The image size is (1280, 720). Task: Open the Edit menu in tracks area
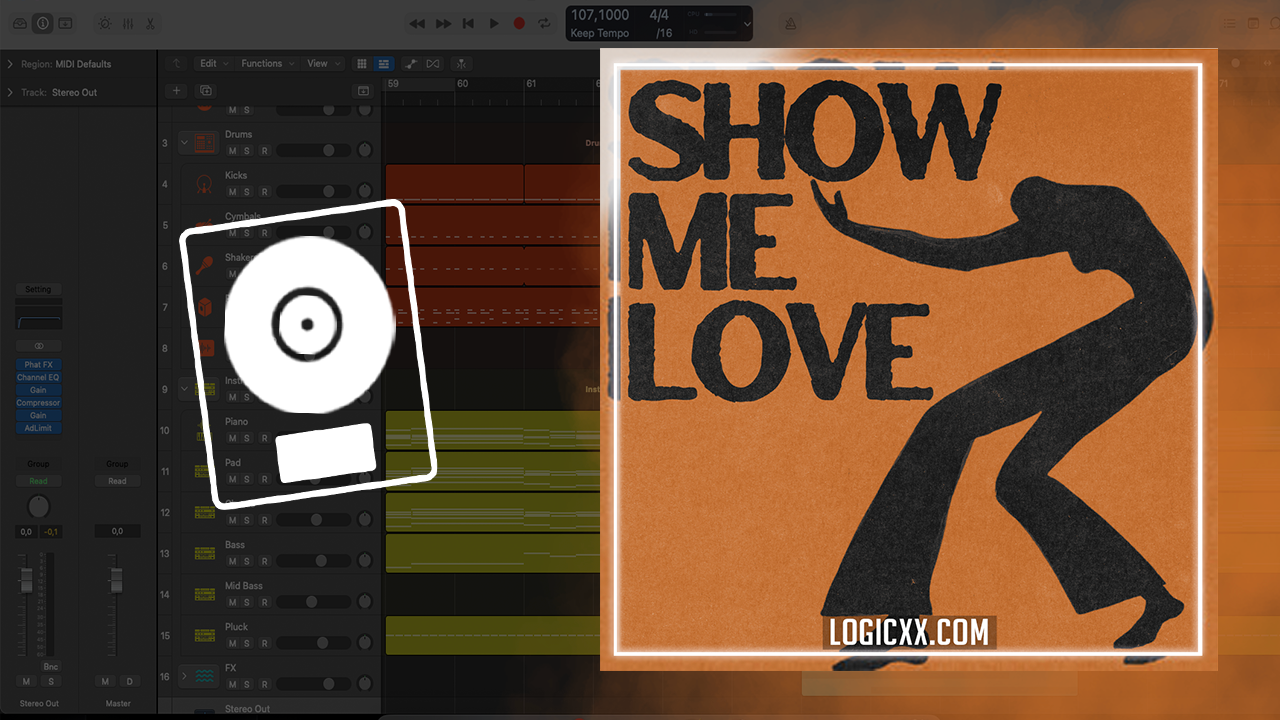[x=212, y=63]
